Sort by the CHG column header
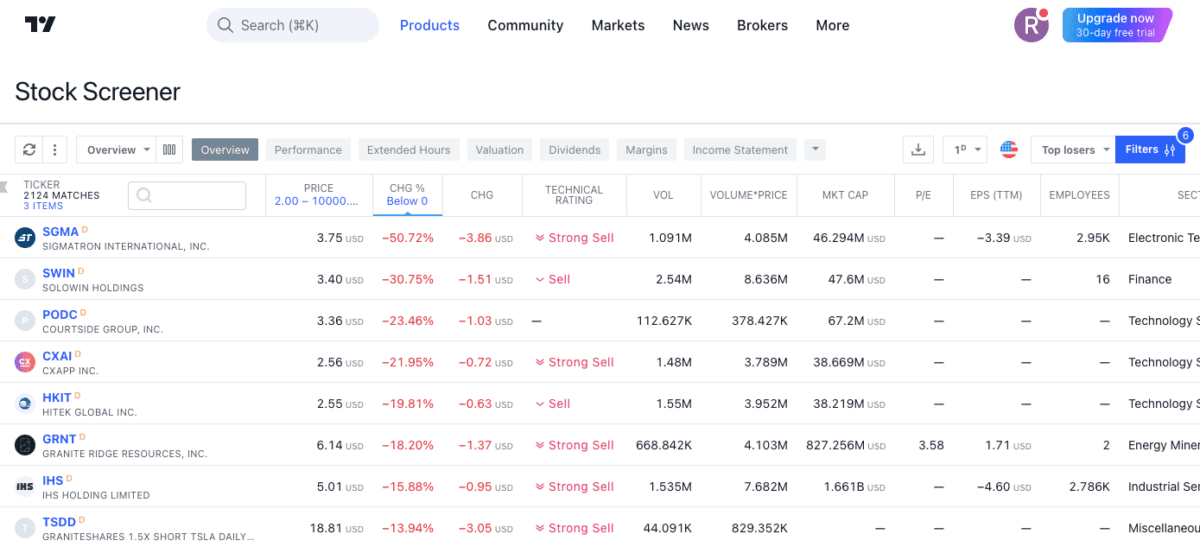This screenshot has height=547, width=1200. point(482,195)
